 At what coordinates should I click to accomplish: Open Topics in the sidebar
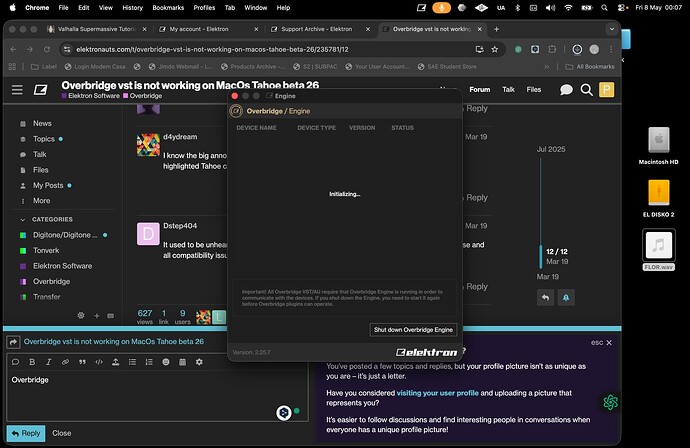42,139
